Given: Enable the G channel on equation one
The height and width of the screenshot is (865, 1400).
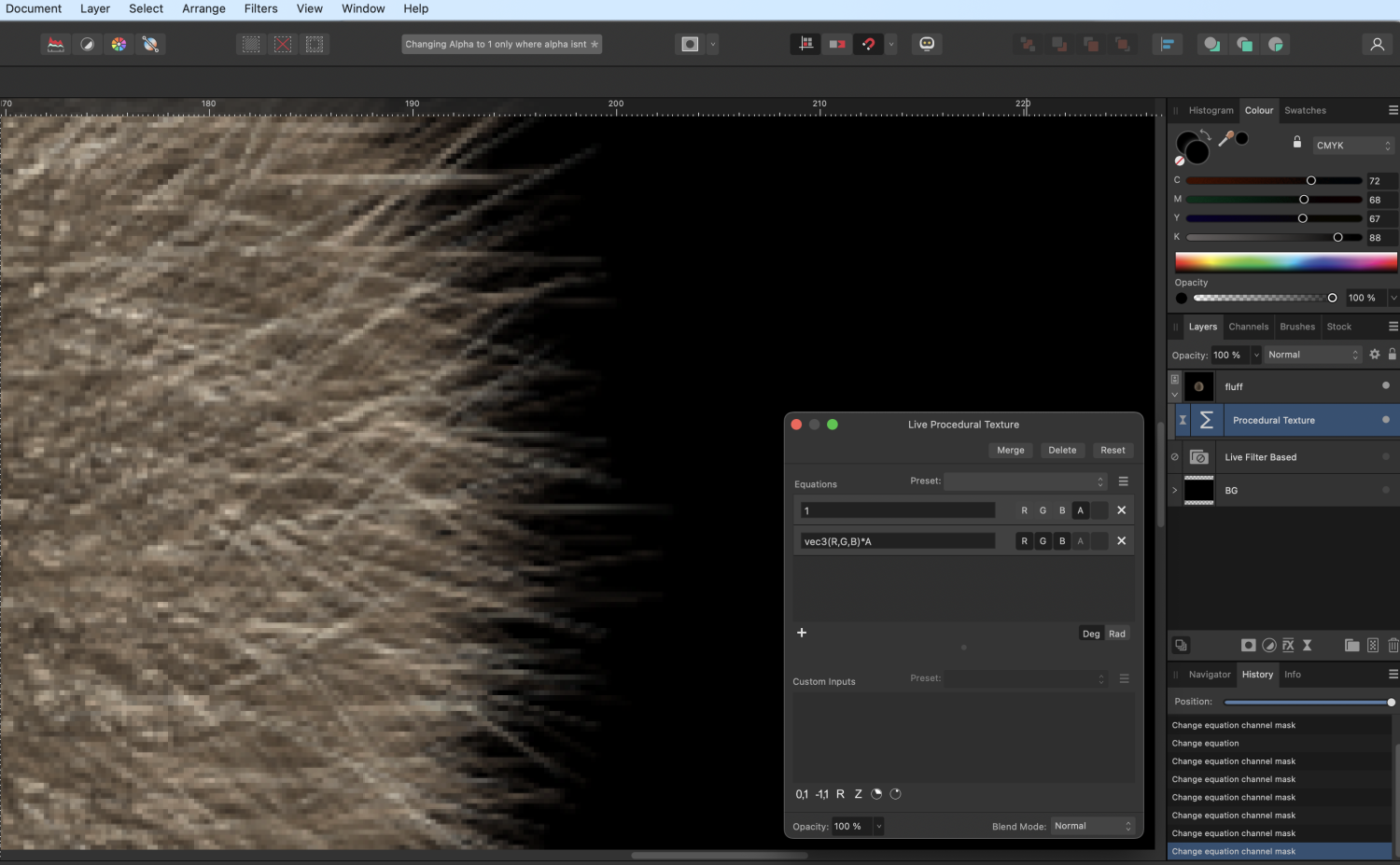Looking at the screenshot, I should (x=1043, y=510).
